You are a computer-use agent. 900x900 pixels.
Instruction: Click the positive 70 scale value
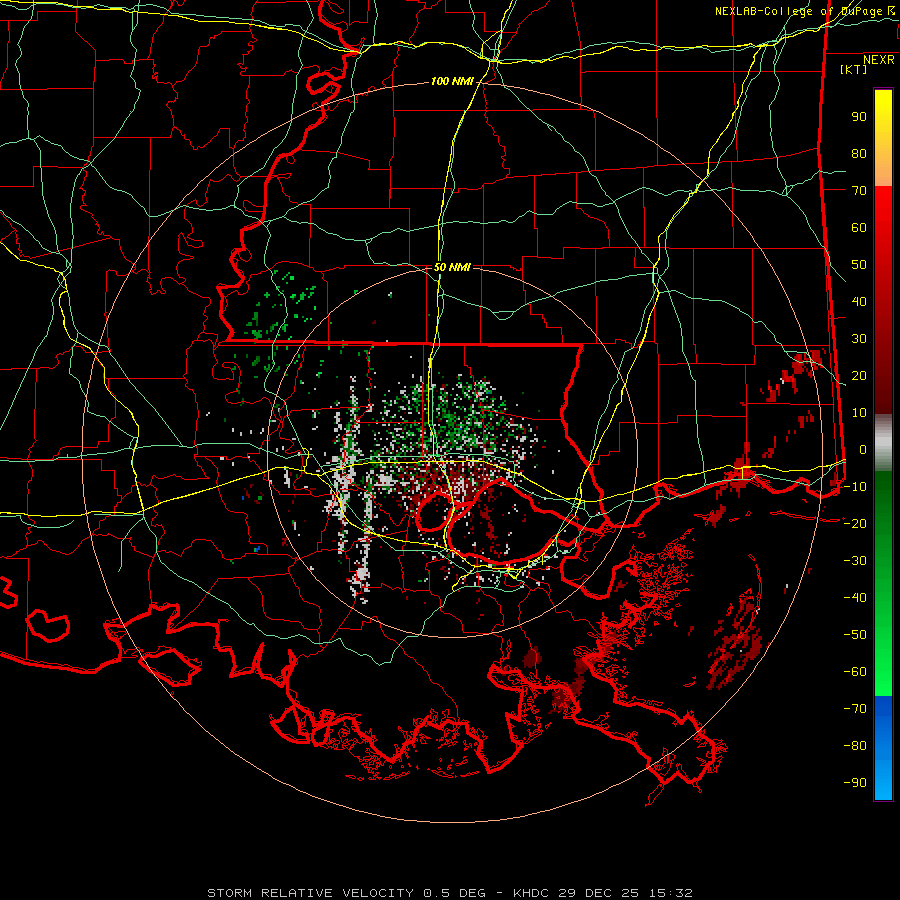point(859,191)
